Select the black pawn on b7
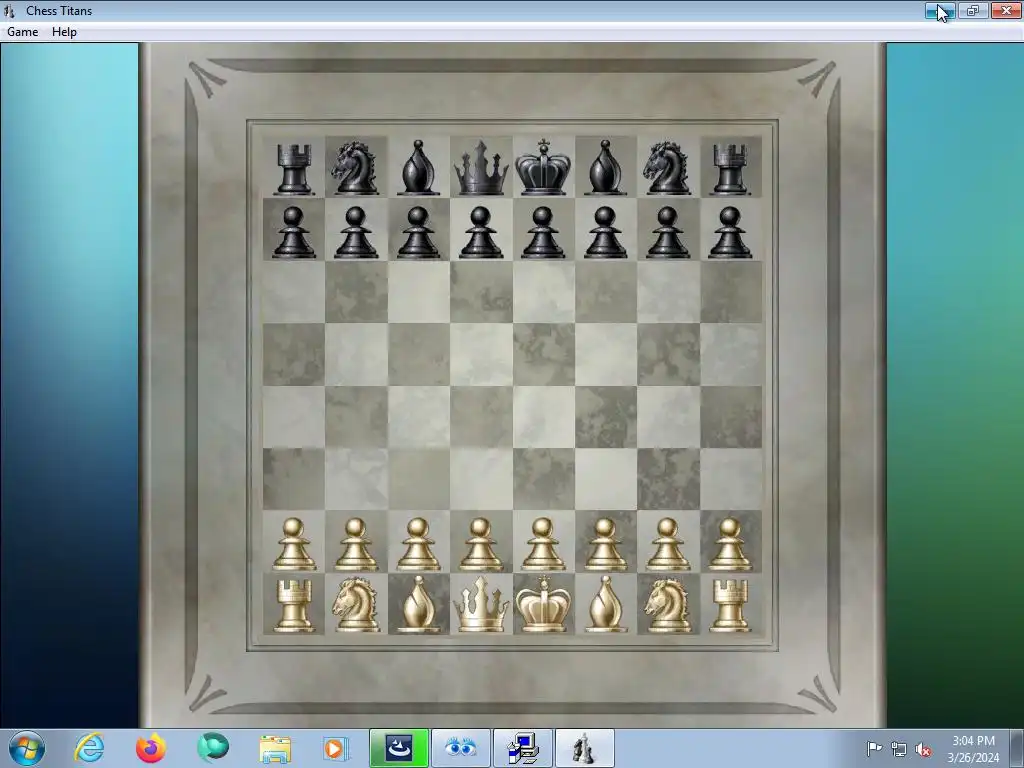The image size is (1024, 768). click(x=356, y=232)
